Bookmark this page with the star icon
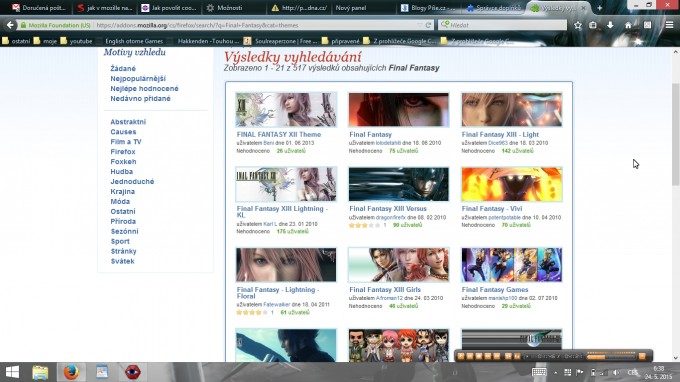This screenshot has width=680, height=382. pos(578,25)
